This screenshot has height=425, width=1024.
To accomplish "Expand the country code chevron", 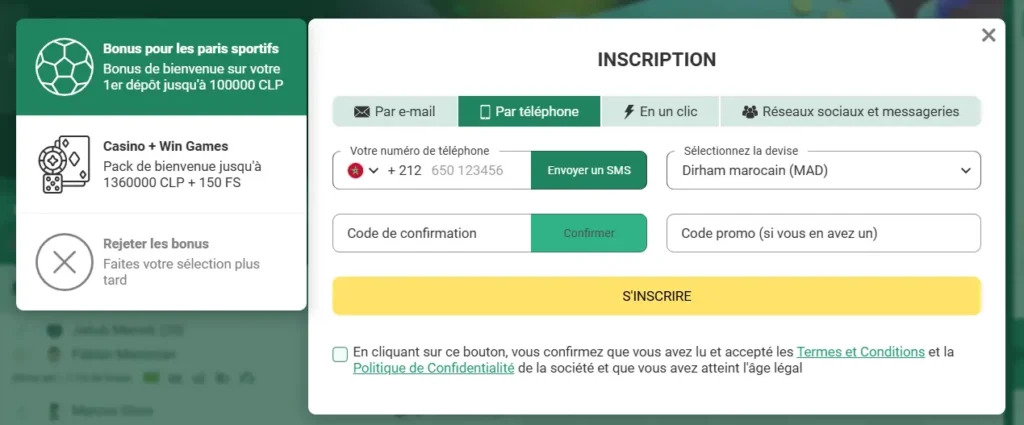I will (x=374, y=171).
